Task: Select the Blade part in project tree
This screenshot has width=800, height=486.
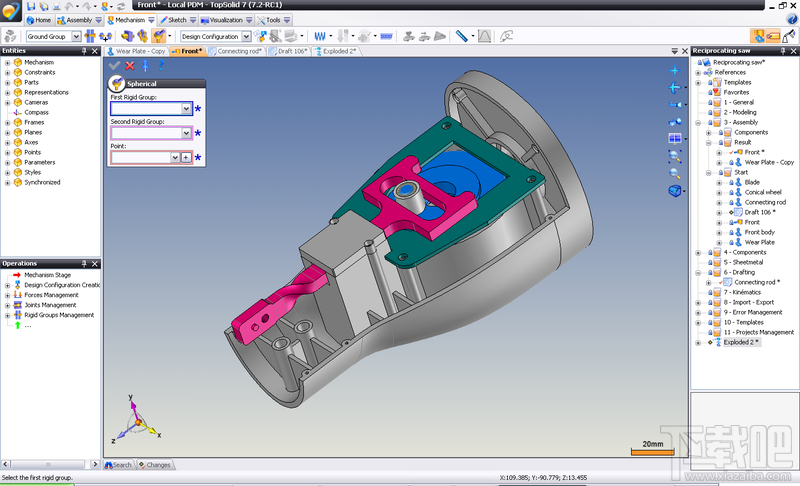Action: 752,182
